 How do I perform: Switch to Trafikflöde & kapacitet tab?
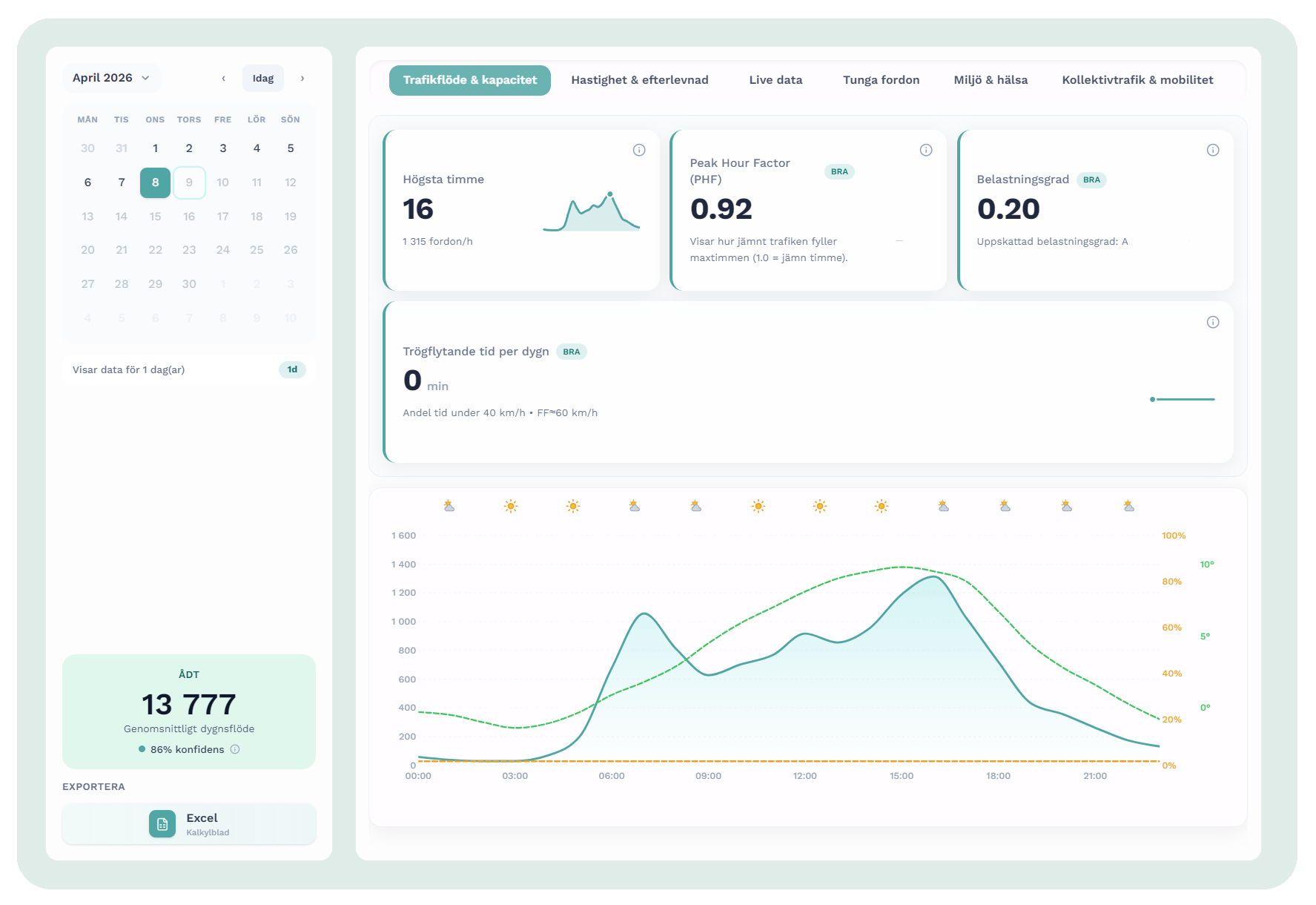click(x=470, y=80)
